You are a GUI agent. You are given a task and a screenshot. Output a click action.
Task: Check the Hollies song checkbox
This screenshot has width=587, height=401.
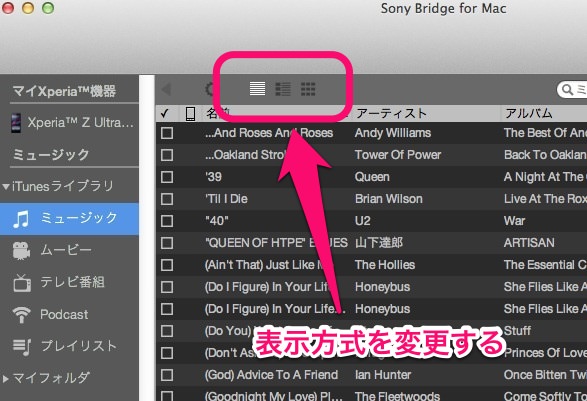(x=167, y=265)
